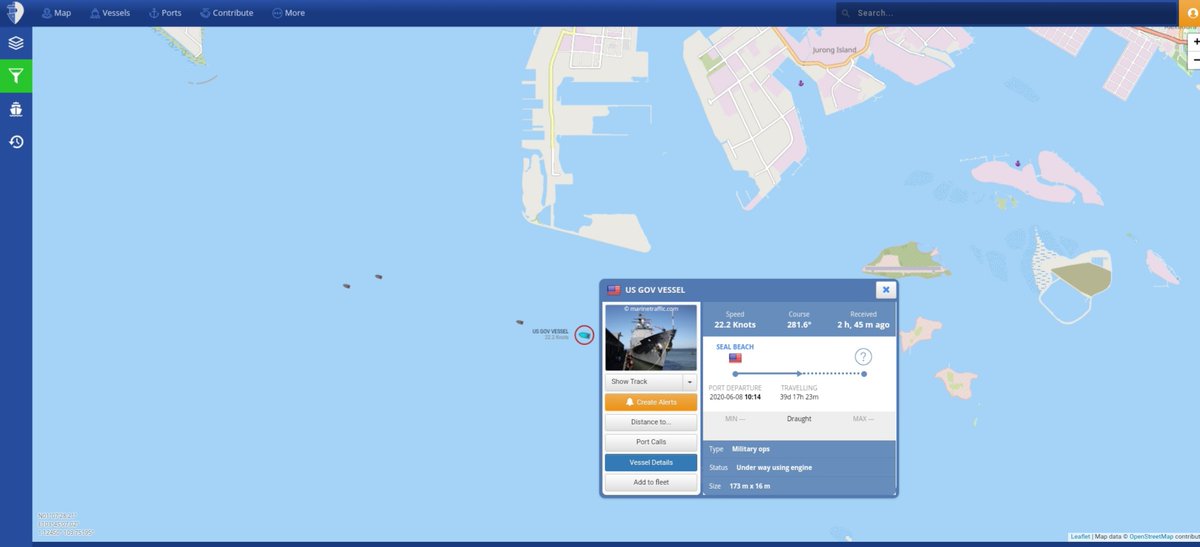Click the '173 m x 16 m' size
The width and height of the screenshot is (1200, 547).
pos(750,486)
